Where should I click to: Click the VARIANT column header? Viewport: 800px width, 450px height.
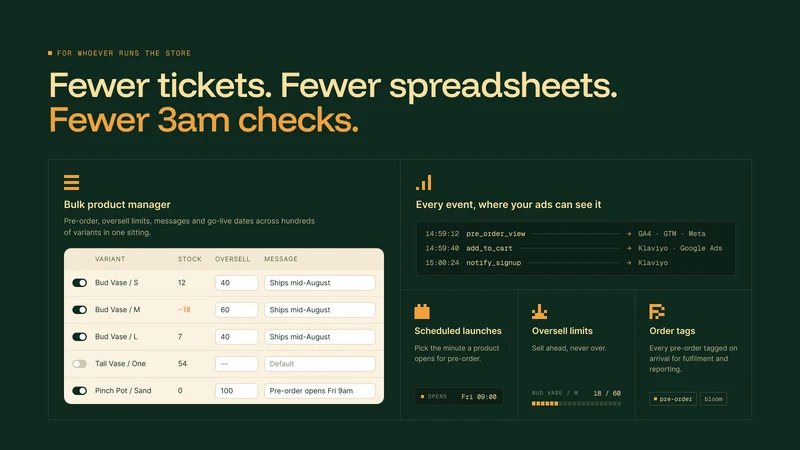pyautogui.click(x=110, y=259)
